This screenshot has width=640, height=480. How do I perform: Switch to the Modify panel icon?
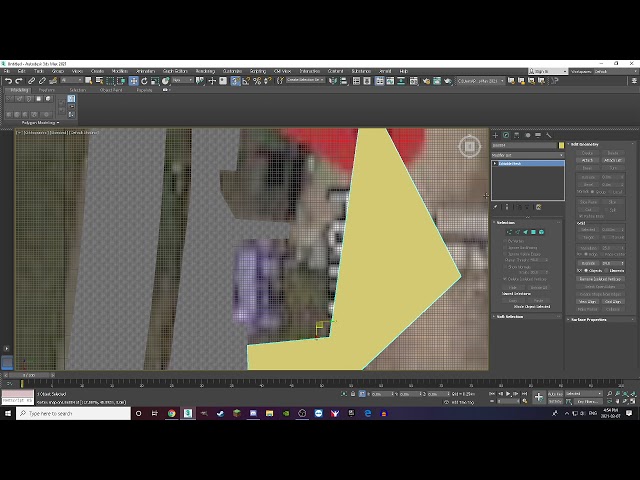506,135
